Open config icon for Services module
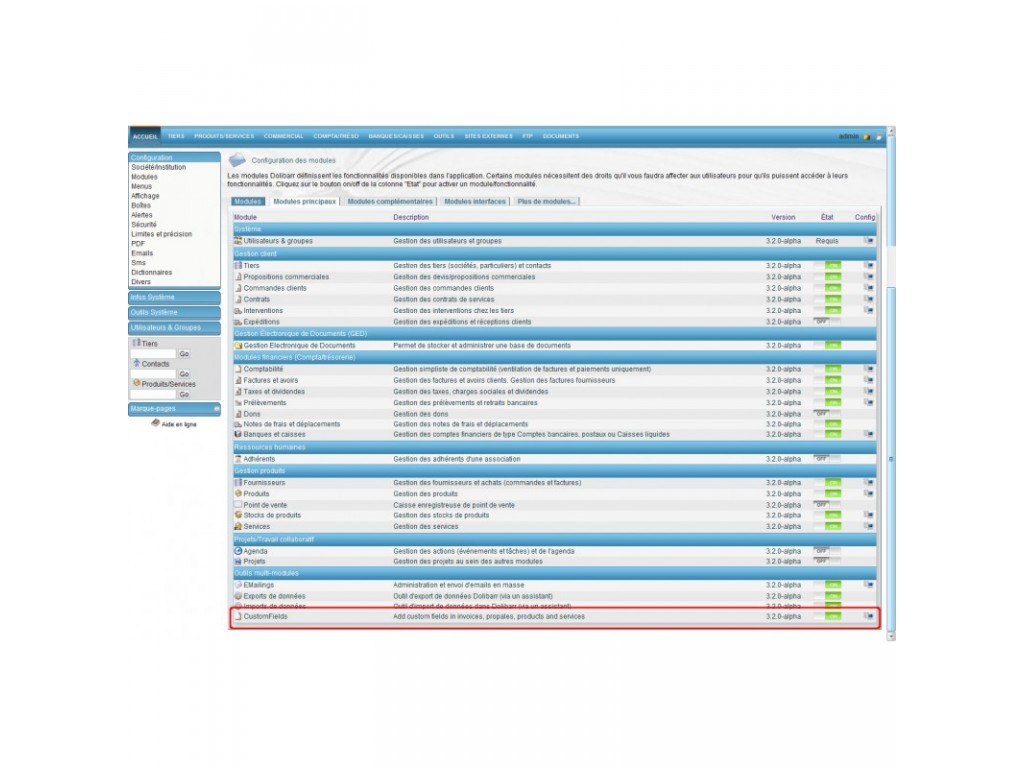Image resolution: width=1024 pixels, height=768 pixels. 869,526
